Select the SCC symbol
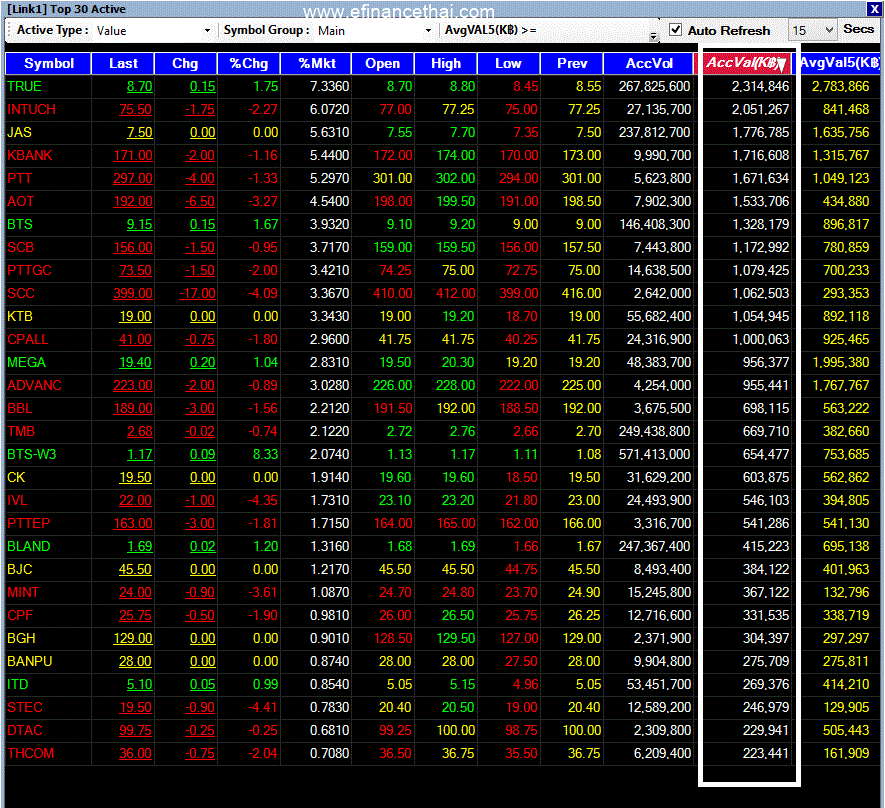The height and width of the screenshot is (808, 885). (21, 293)
